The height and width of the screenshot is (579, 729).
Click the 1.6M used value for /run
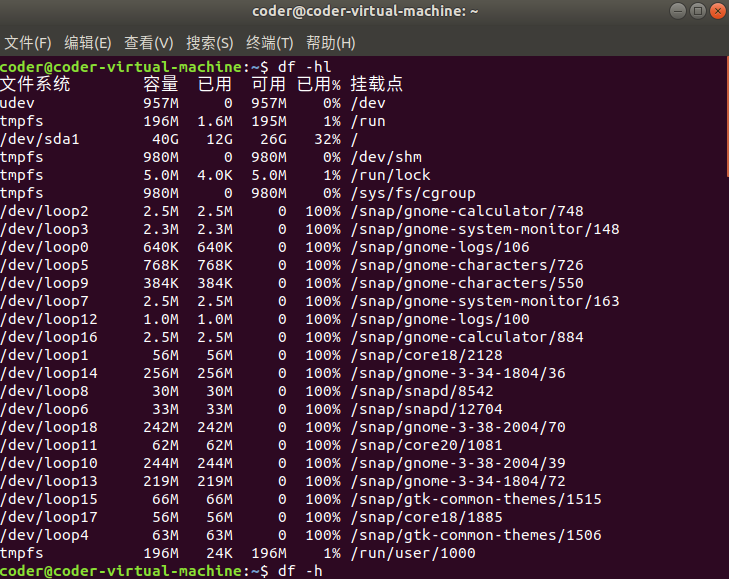[x=215, y=121]
